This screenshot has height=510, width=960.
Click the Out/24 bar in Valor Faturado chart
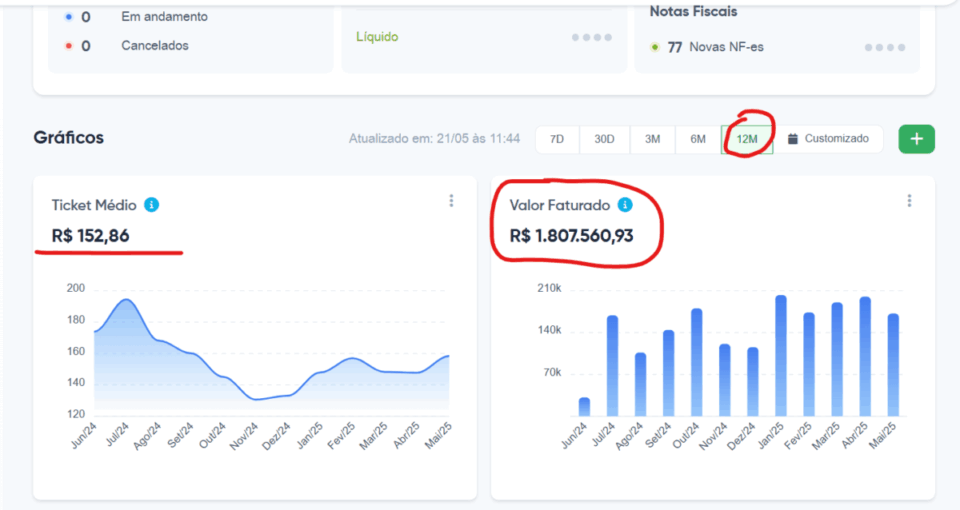tap(696, 362)
